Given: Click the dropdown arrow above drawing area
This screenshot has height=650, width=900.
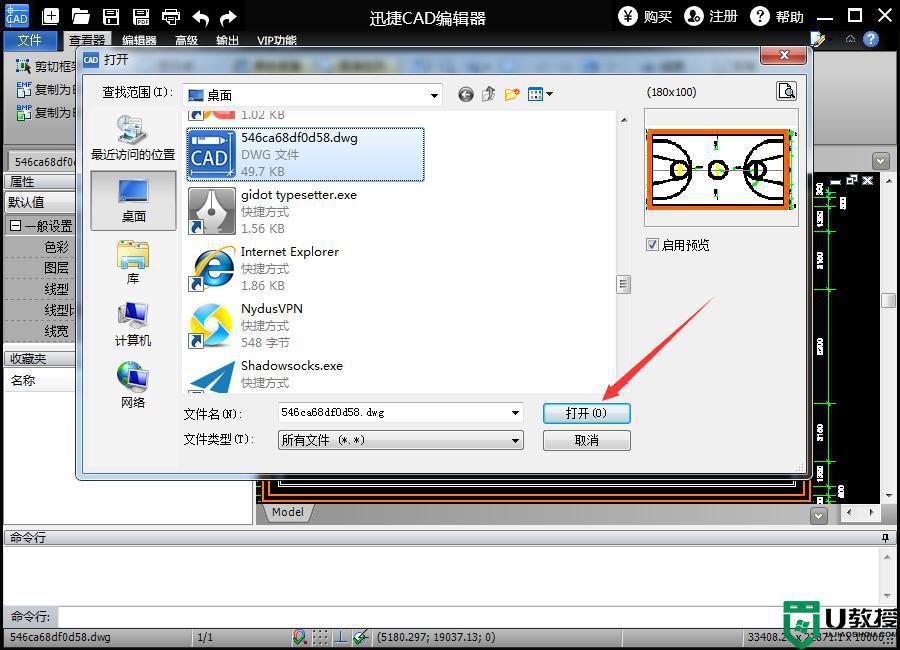Looking at the screenshot, I should click(880, 160).
